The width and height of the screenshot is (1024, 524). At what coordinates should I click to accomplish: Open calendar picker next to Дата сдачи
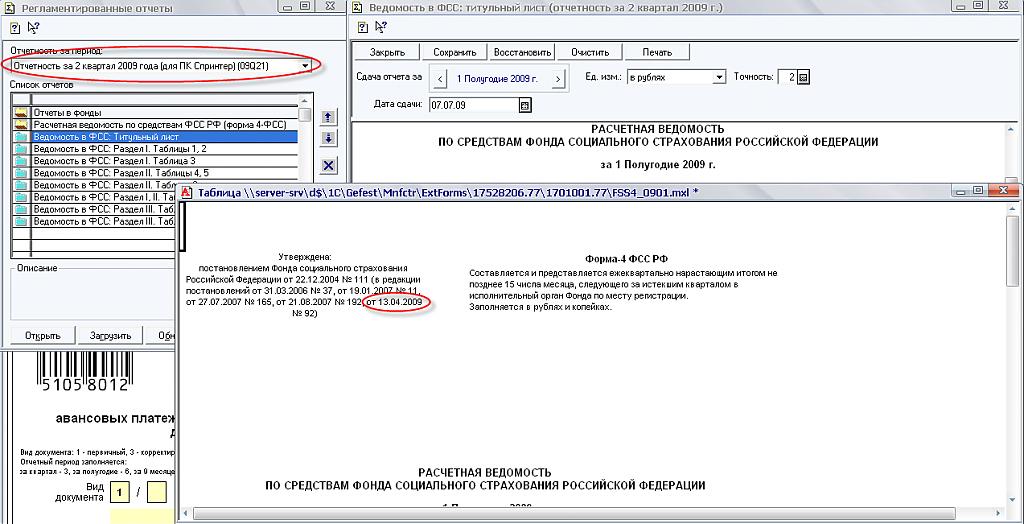(x=525, y=105)
